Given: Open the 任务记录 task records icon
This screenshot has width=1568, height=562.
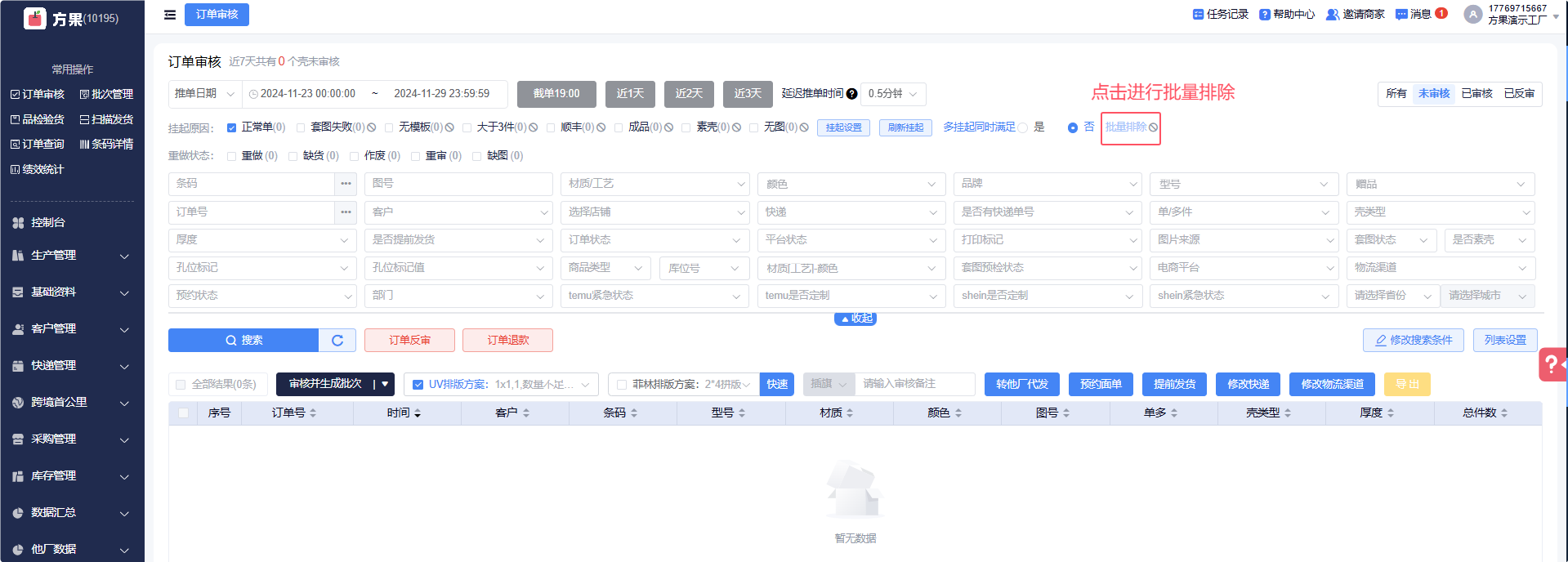Looking at the screenshot, I should click(1198, 15).
